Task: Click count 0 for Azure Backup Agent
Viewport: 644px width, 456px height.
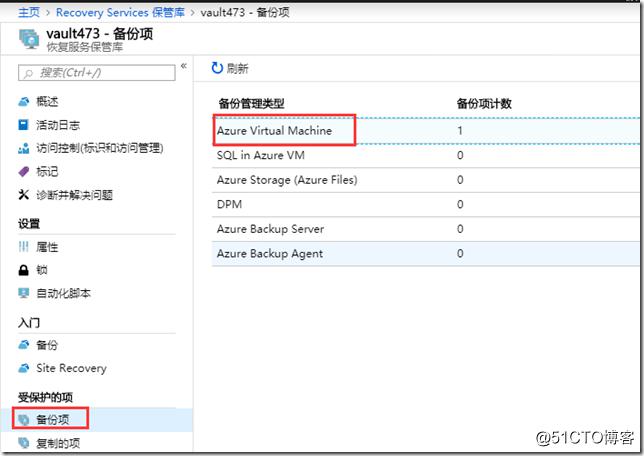Action: point(460,253)
